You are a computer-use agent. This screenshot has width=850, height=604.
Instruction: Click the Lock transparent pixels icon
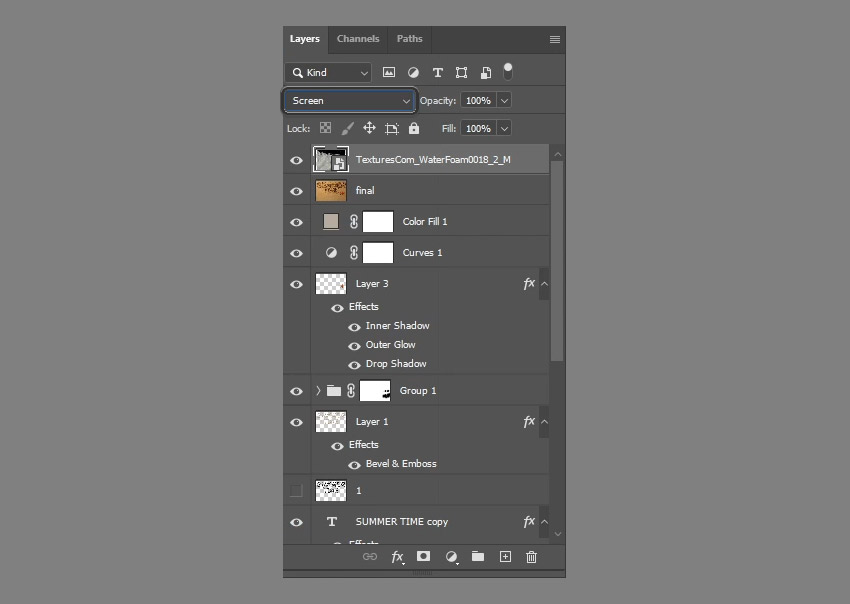point(325,128)
